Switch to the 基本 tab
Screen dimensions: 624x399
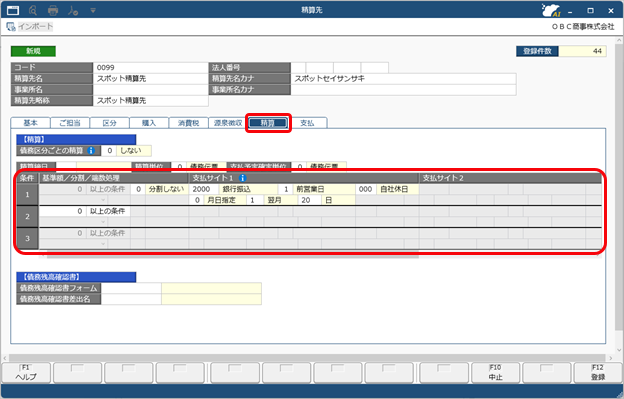[31, 123]
